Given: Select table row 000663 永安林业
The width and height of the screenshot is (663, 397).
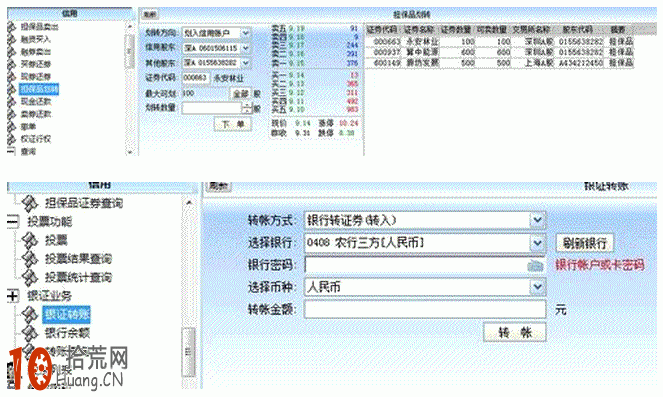Looking at the screenshot, I should point(499,42).
